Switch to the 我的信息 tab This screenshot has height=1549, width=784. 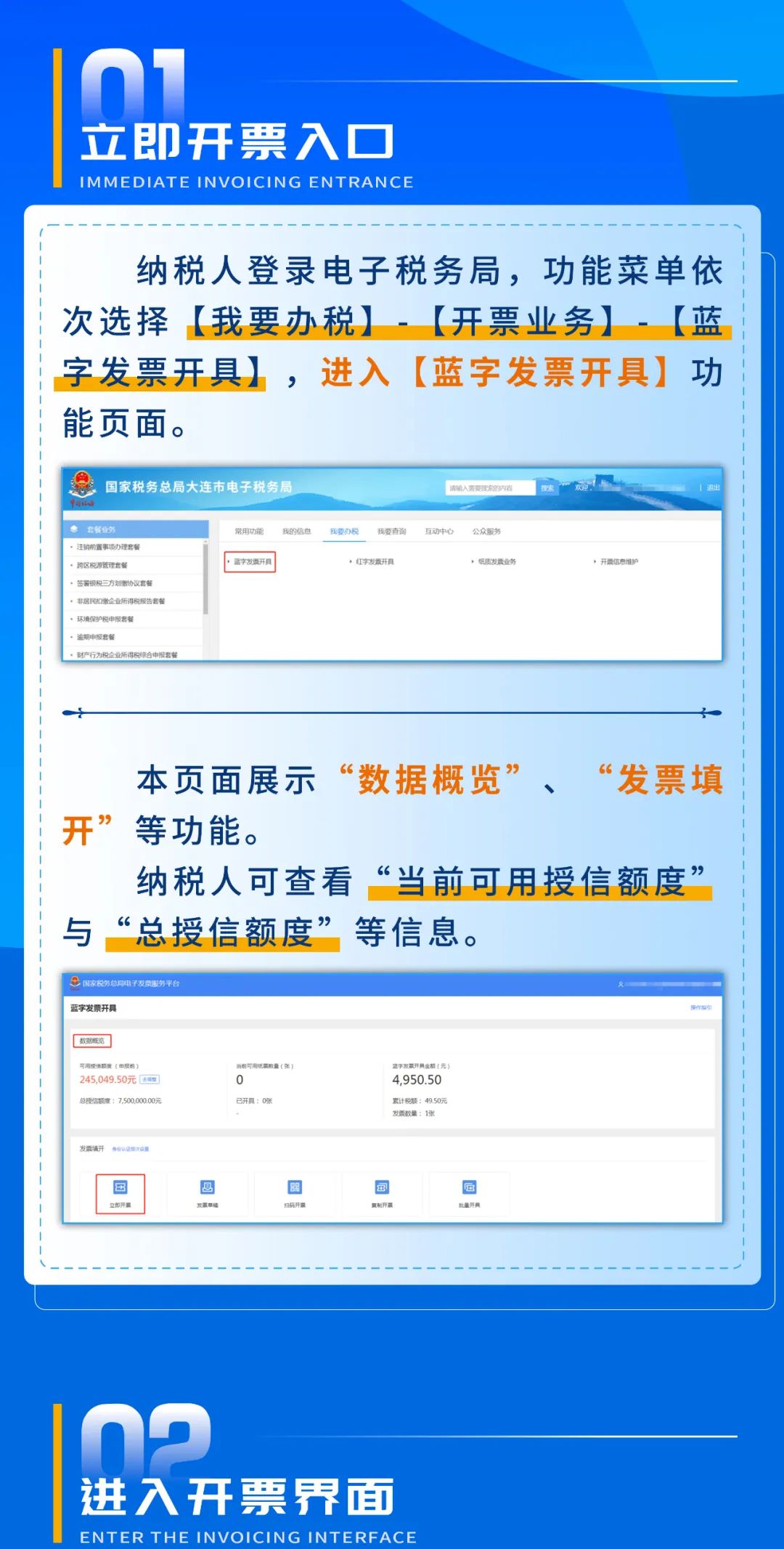(x=297, y=532)
